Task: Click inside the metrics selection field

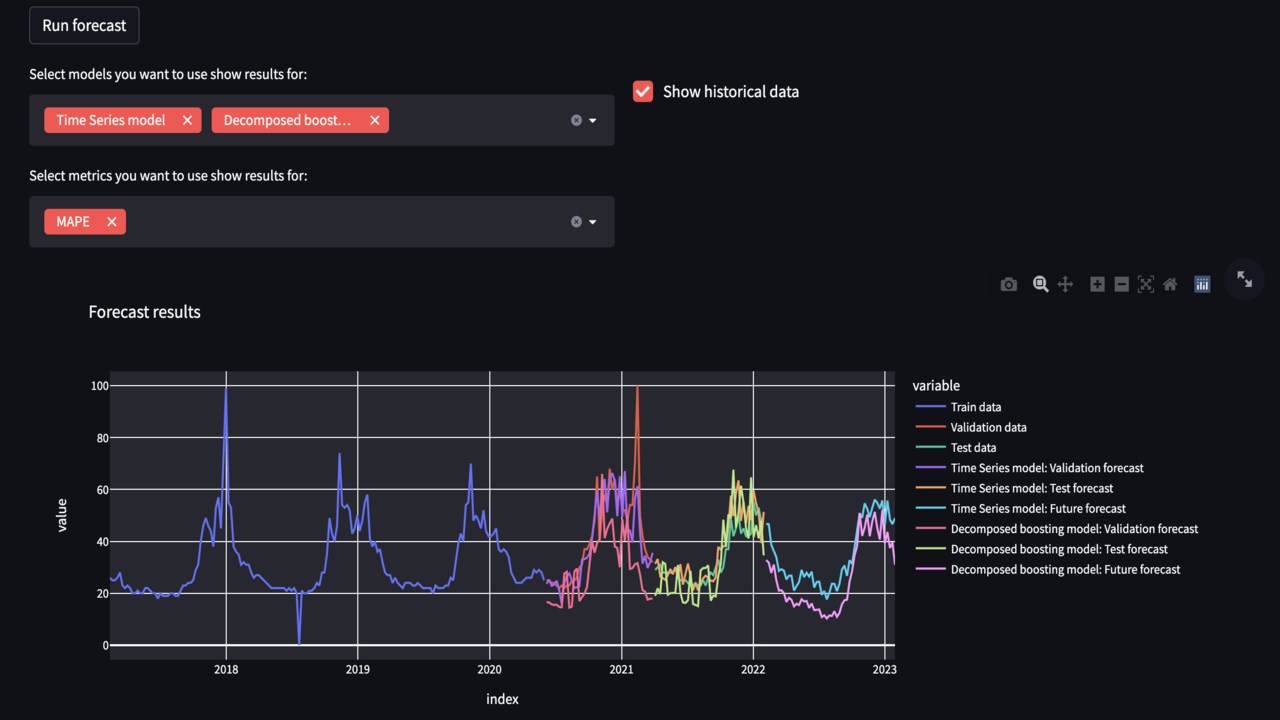Action: pos(340,222)
